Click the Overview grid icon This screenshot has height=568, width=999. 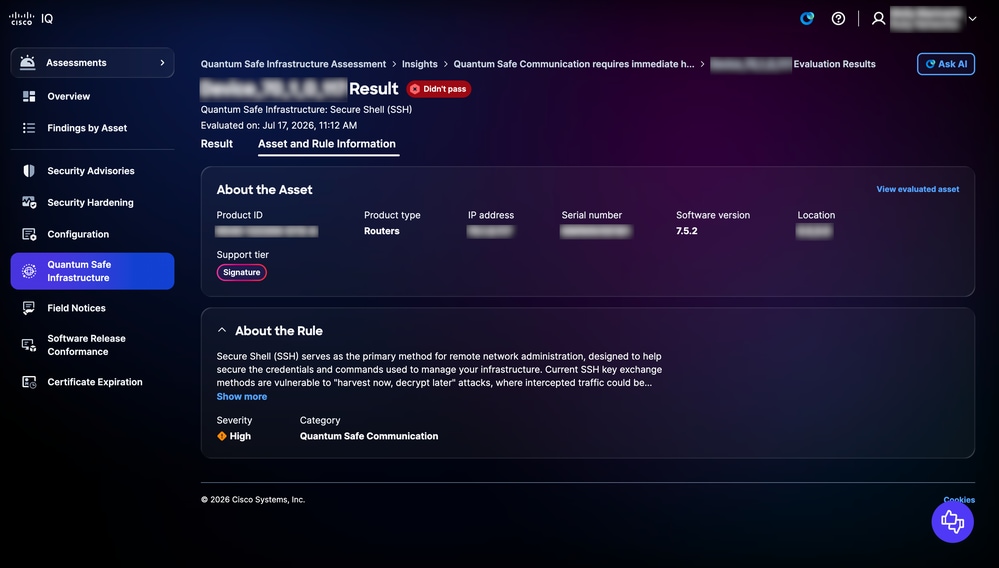(29, 96)
